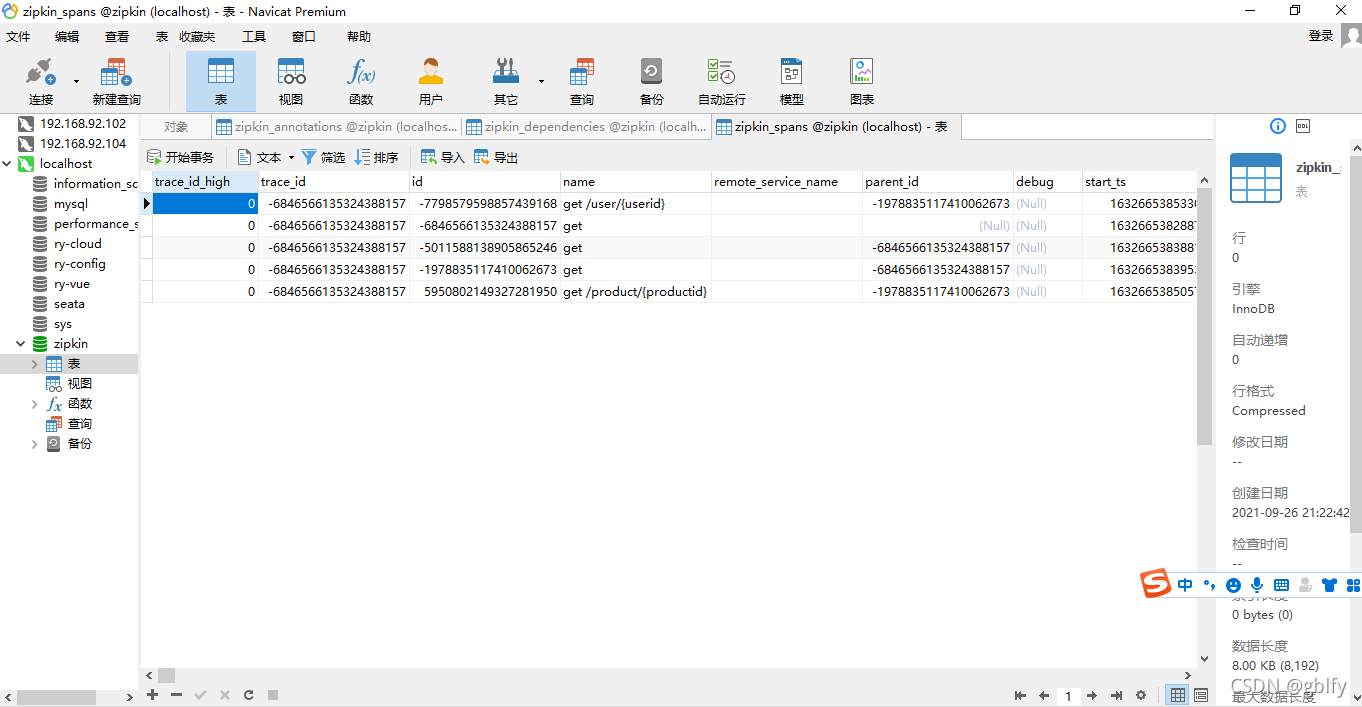
Task: Toggle Sogou IME Chinese/English mode (中)
Action: pyautogui.click(x=1185, y=584)
